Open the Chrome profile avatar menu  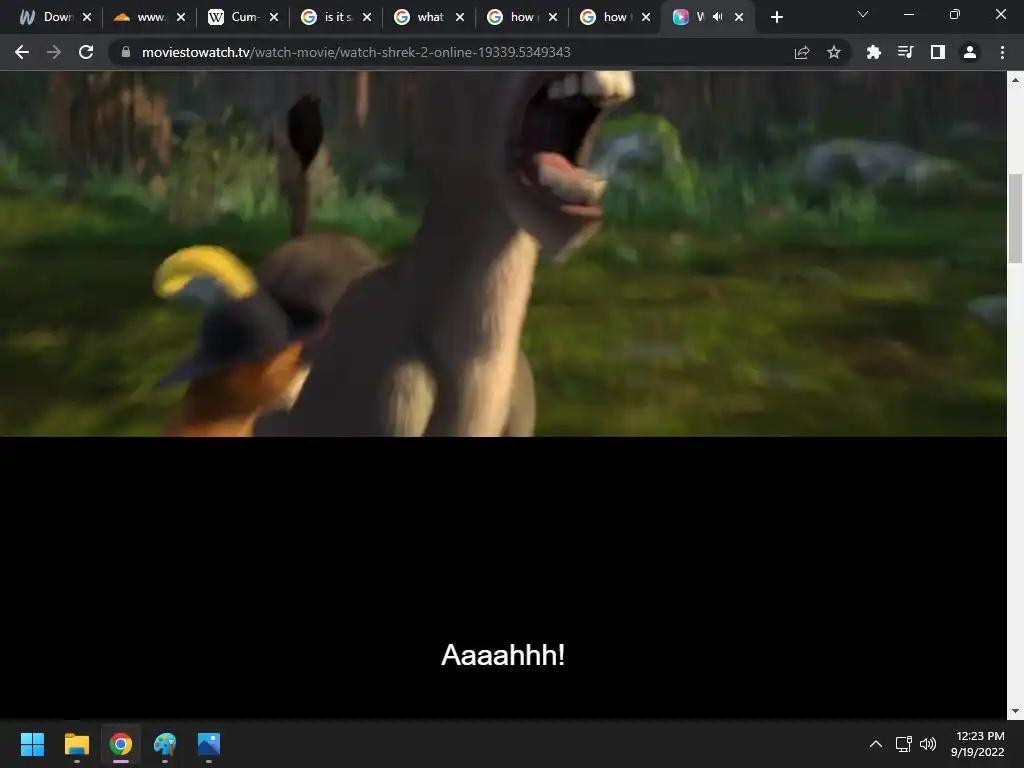tap(970, 52)
